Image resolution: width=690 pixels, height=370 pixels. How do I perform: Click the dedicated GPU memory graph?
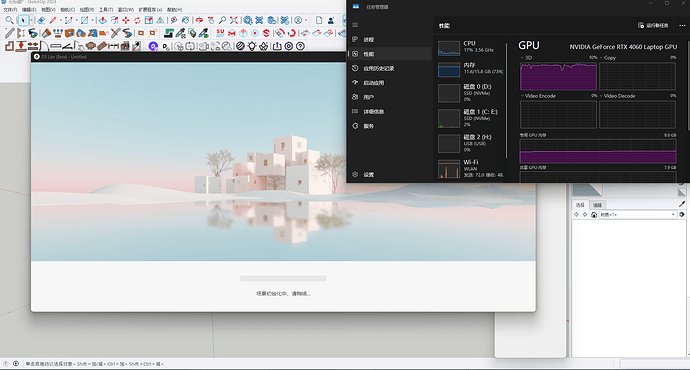tap(598, 151)
